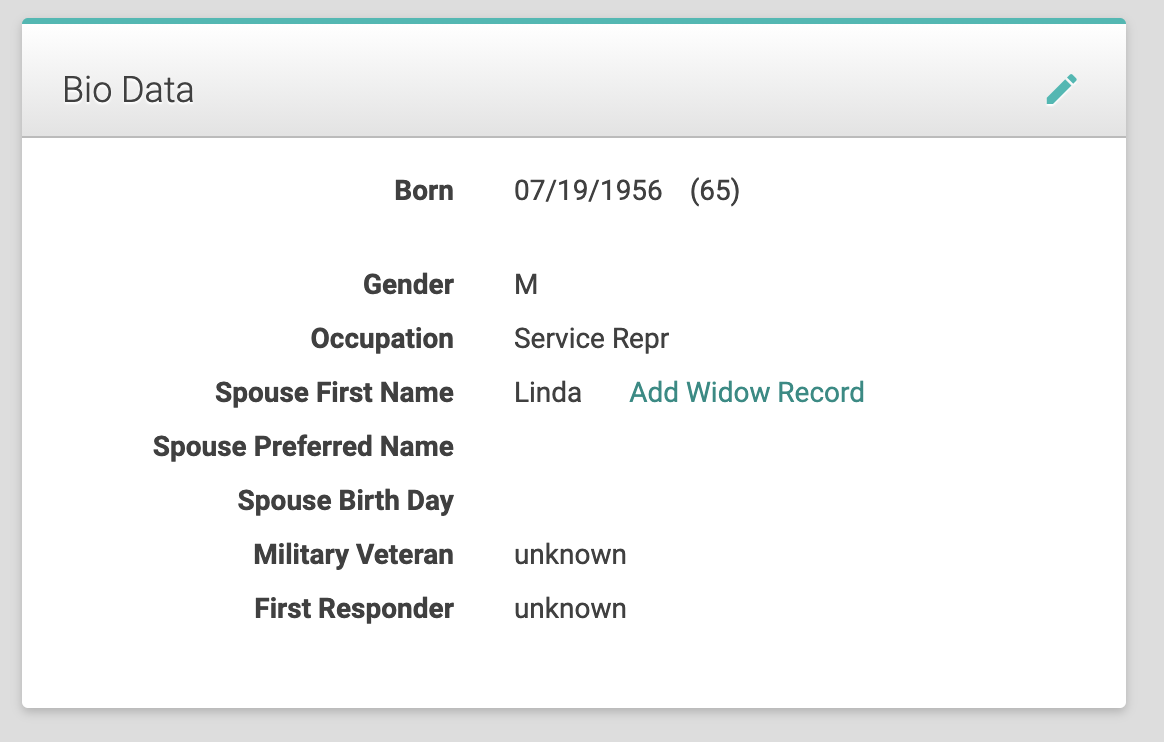
Task: Click the Bio Data panel title
Action: click(x=128, y=90)
